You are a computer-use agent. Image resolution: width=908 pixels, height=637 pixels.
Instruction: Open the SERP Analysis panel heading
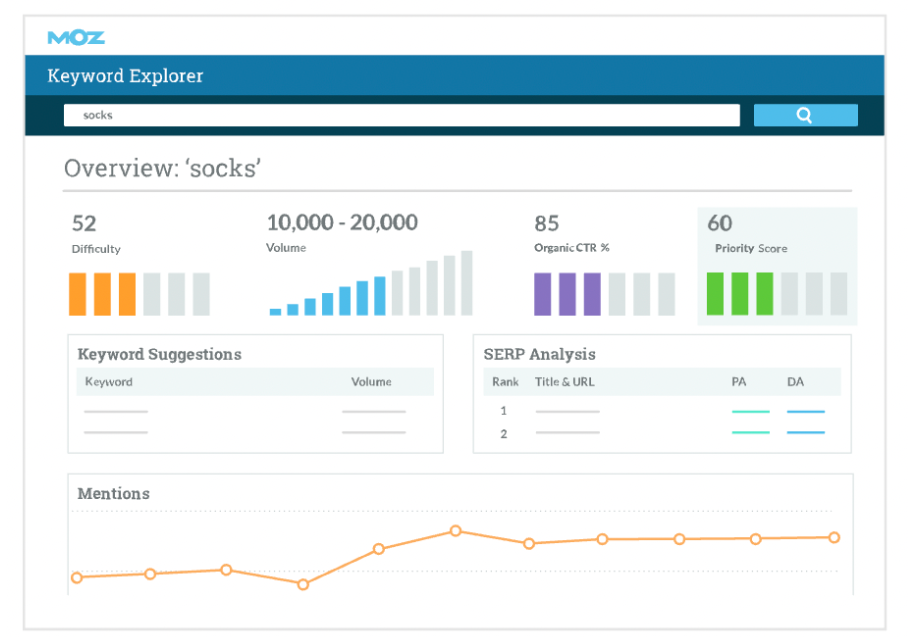539,354
